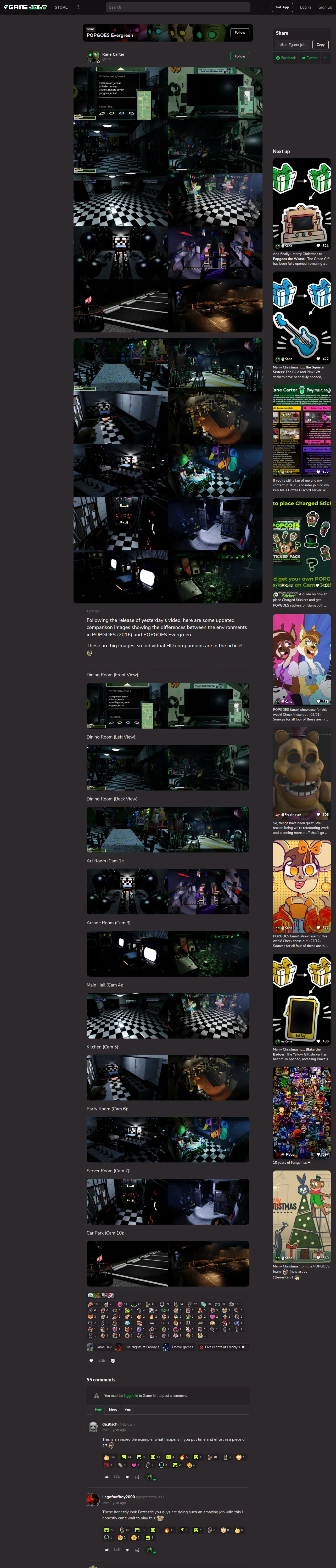
Task: Open da.j0schi's avatar
Action: click(93, 1427)
